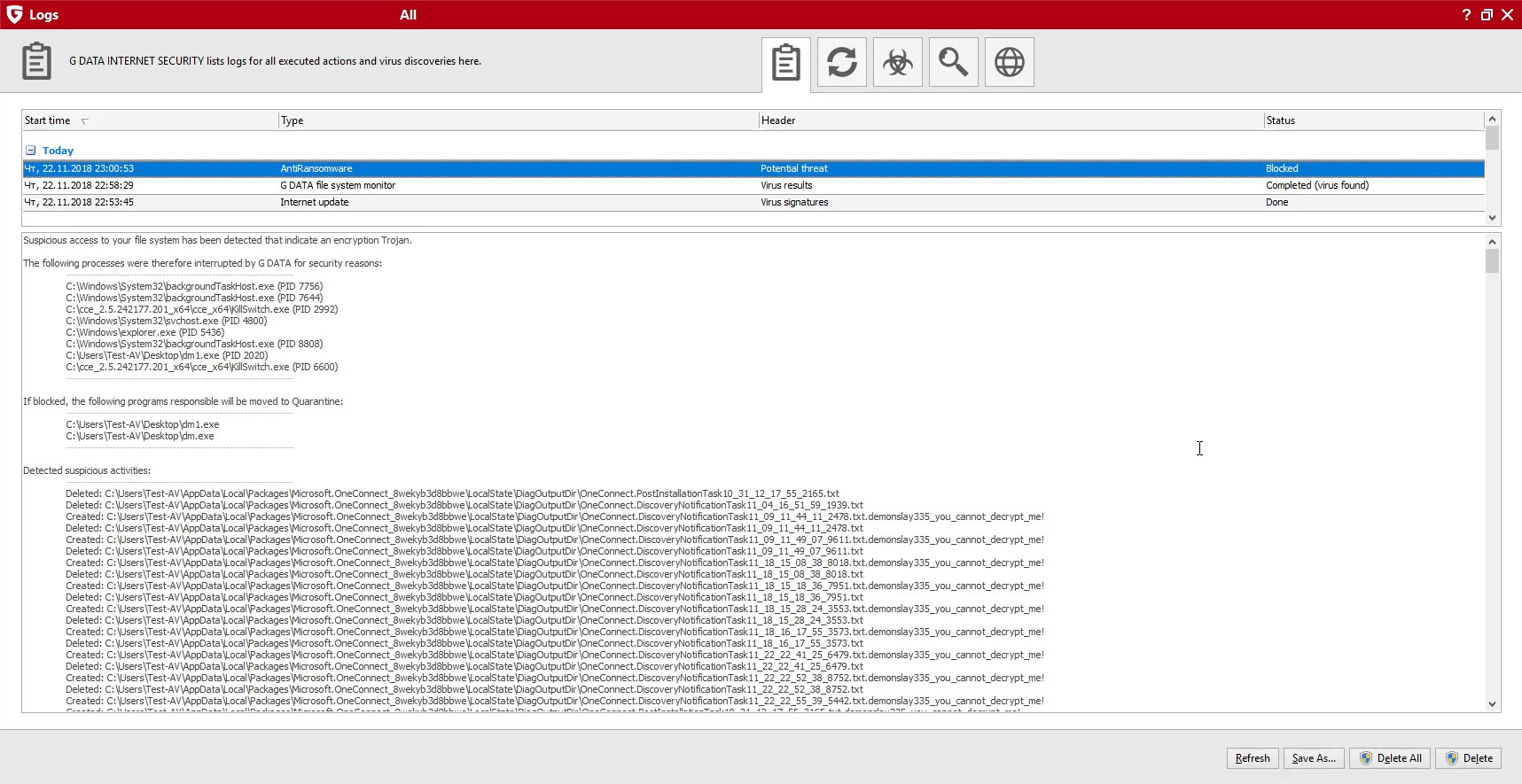This screenshot has height=784, width=1522.
Task: Click the Refresh button
Action: pyautogui.click(x=1253, y=758)
